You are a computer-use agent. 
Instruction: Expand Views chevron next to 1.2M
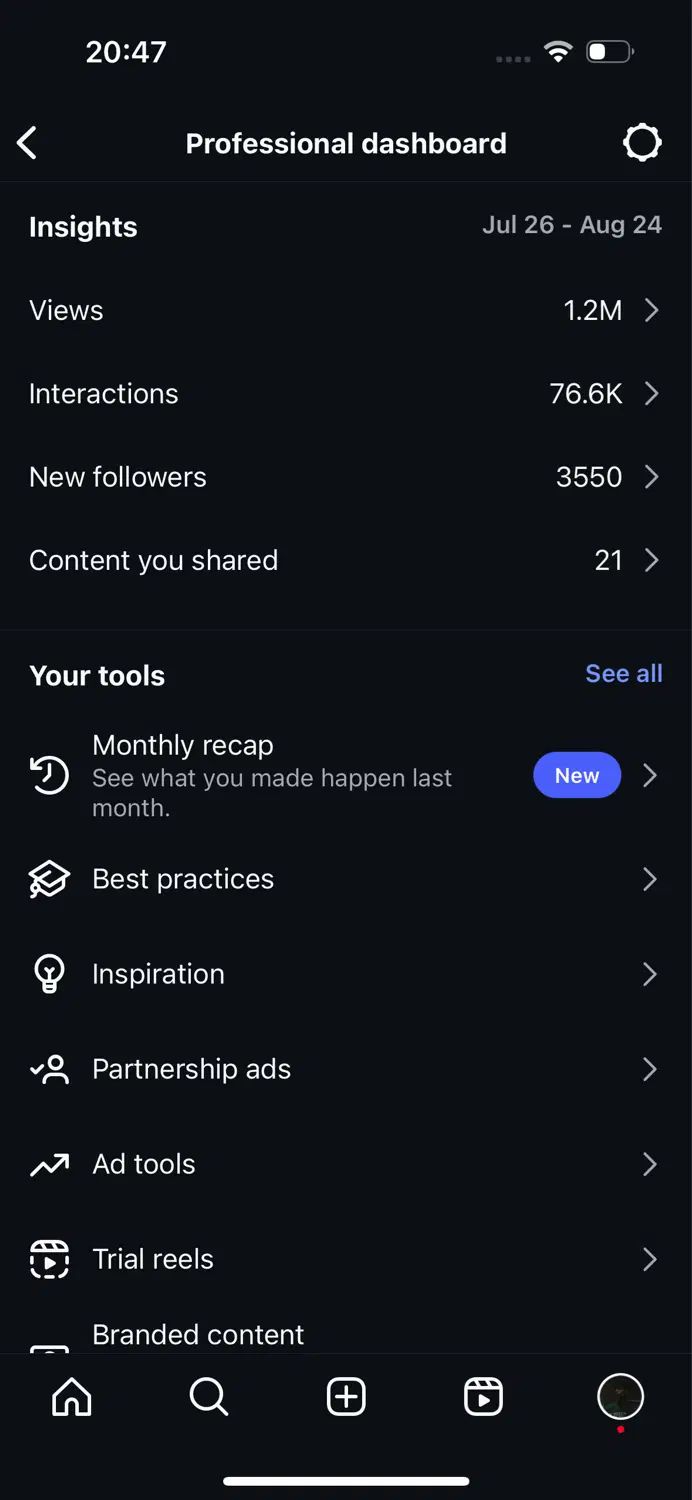[652, 310]
